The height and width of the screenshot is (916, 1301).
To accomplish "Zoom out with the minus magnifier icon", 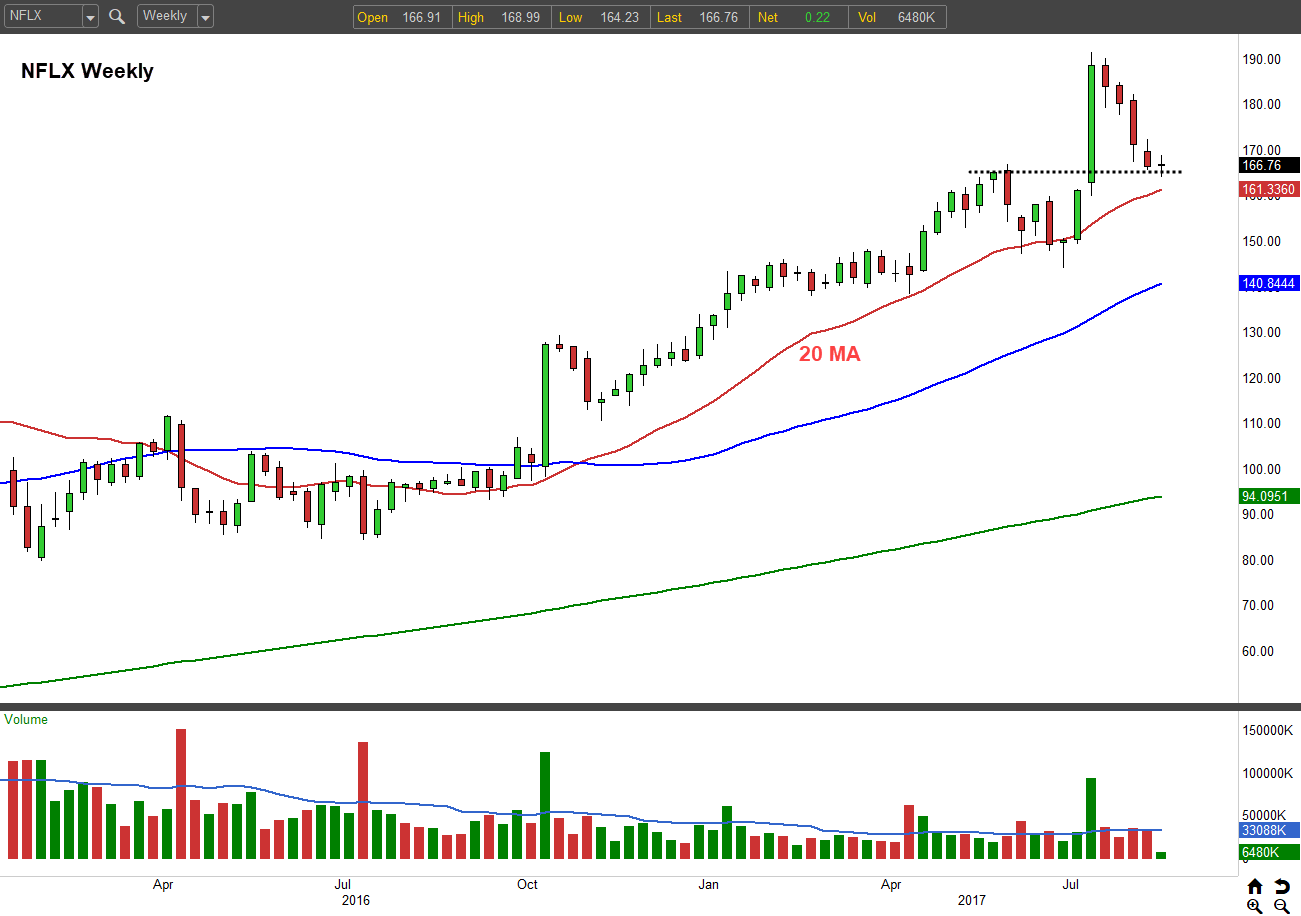I will (x=1281, y=906).
